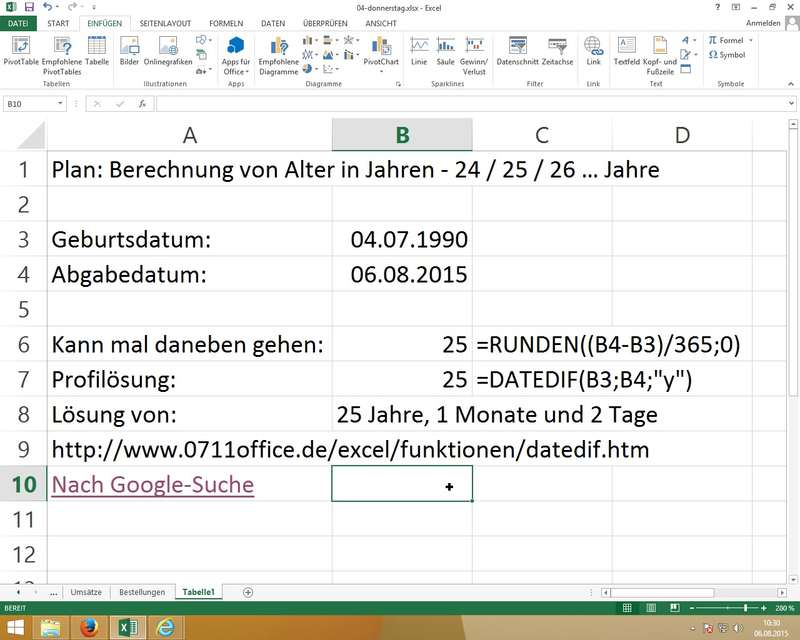Open Apps für Office
This screenshot has height=640, width=800.
(x=235, y=55)
